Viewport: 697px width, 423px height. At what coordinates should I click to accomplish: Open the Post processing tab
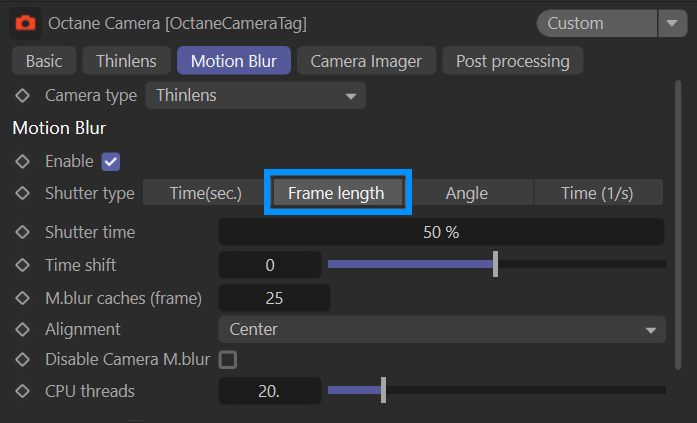point(512,61)
